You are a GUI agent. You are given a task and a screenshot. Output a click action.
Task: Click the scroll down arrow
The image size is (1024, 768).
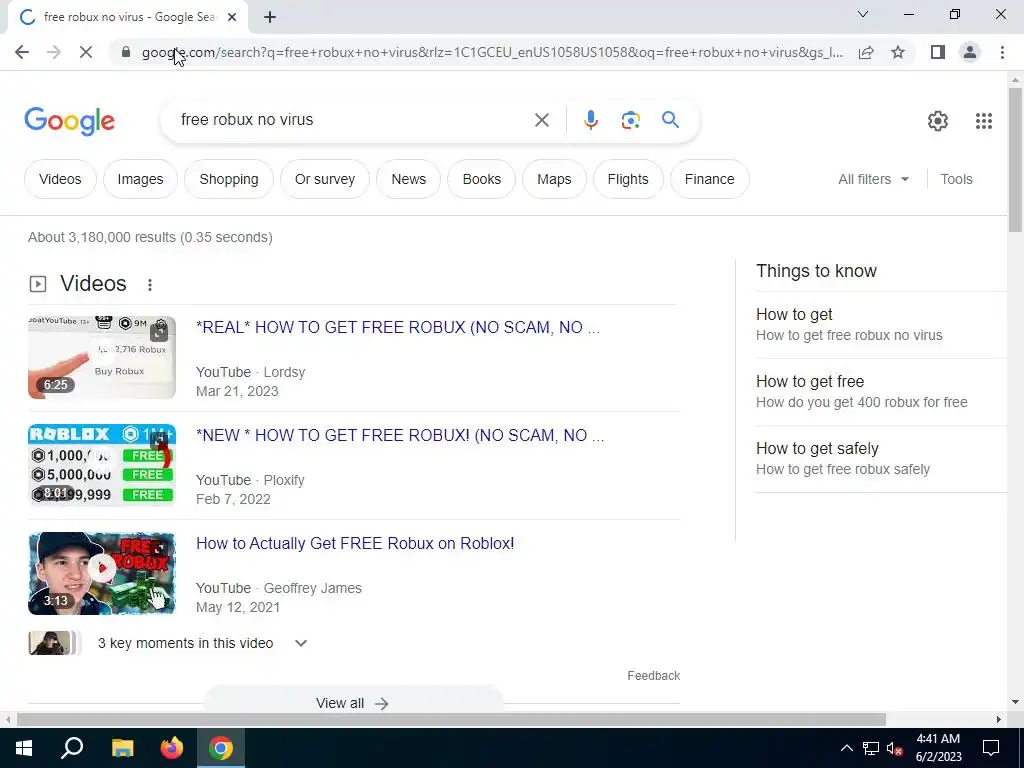[1015, 702]
